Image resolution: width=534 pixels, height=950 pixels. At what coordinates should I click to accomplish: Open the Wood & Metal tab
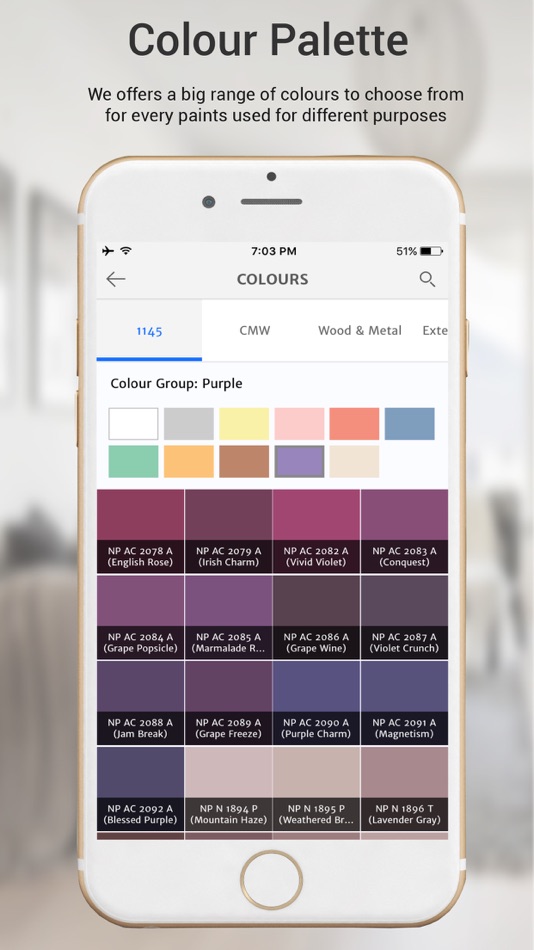tap(360, 331)
